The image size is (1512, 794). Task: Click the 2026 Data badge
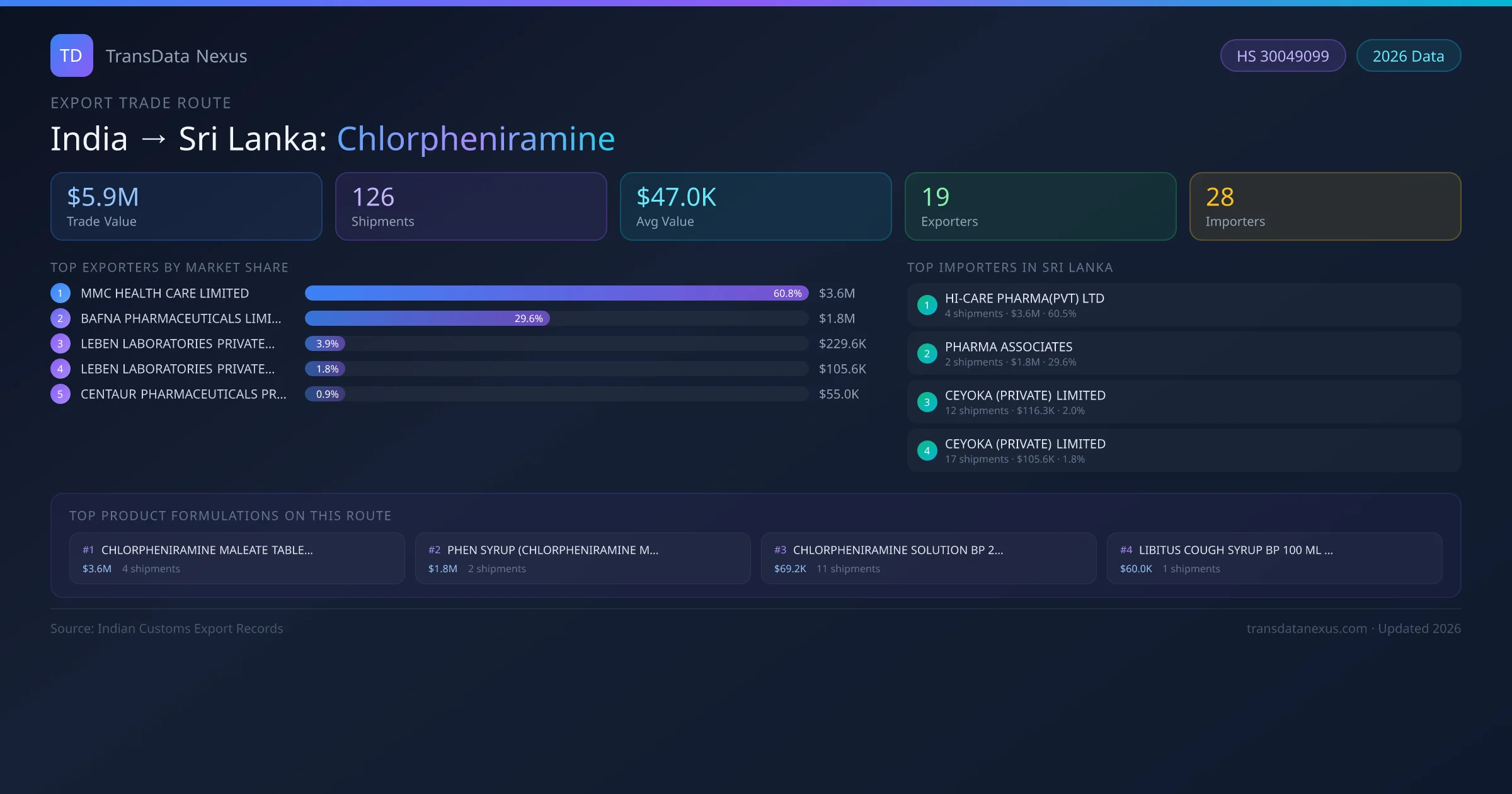click(1407, 56)
